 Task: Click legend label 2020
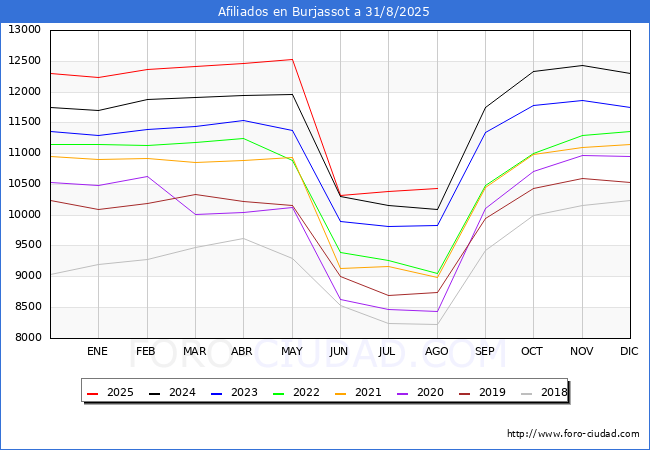[430, 392]
